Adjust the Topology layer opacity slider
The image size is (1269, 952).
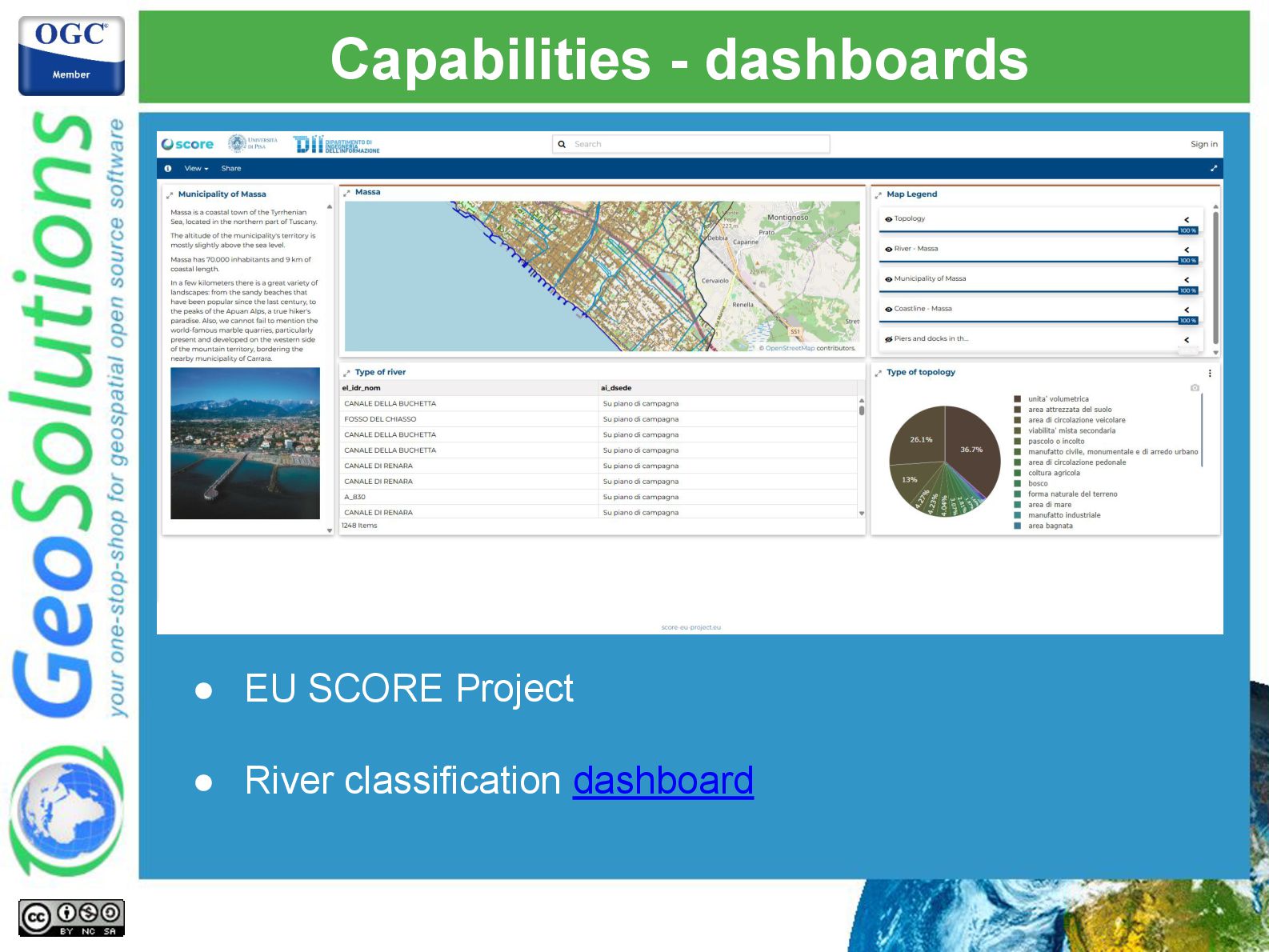click(1040, 231)
